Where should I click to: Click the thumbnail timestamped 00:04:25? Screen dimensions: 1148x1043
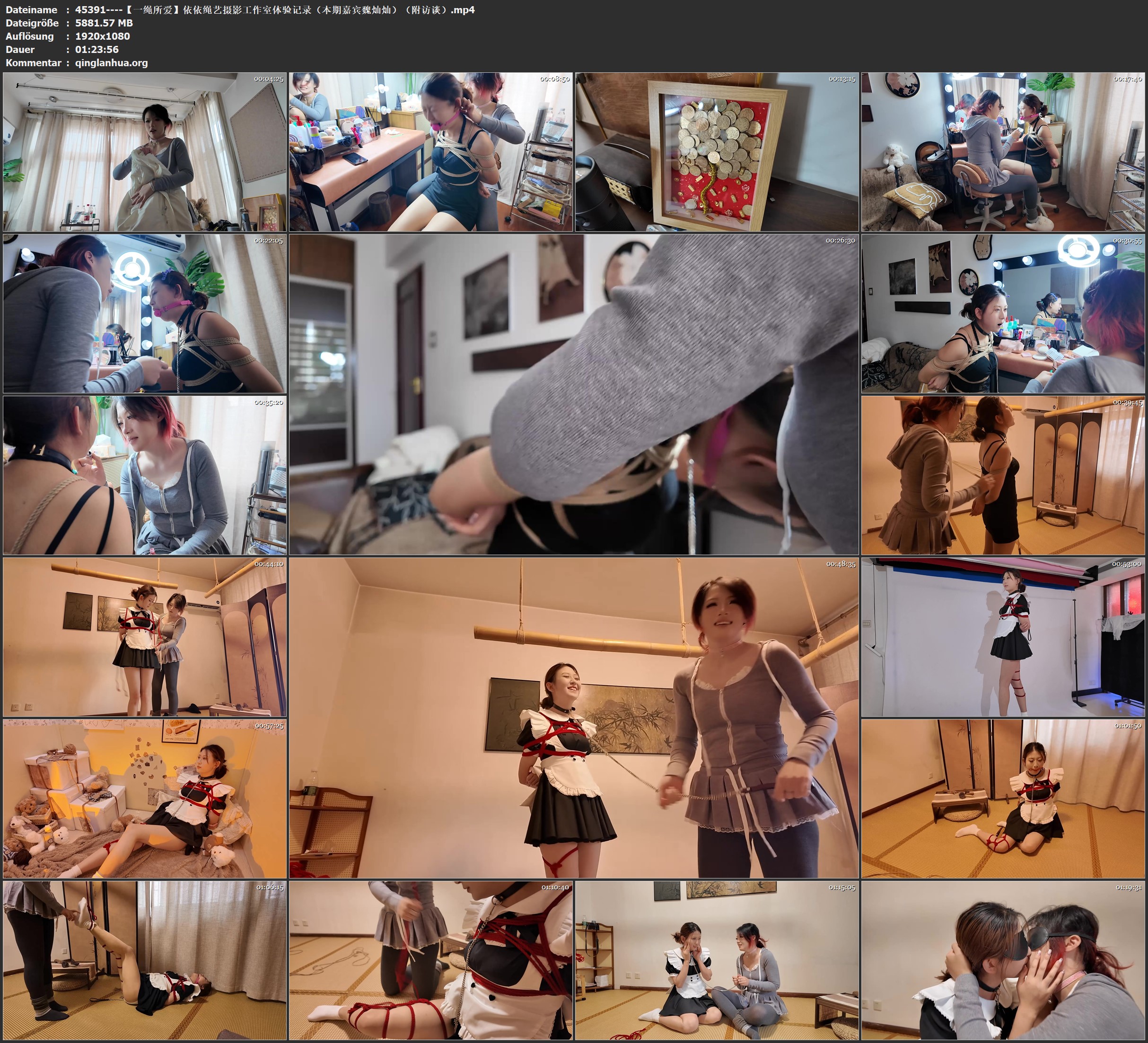point(145,152)
